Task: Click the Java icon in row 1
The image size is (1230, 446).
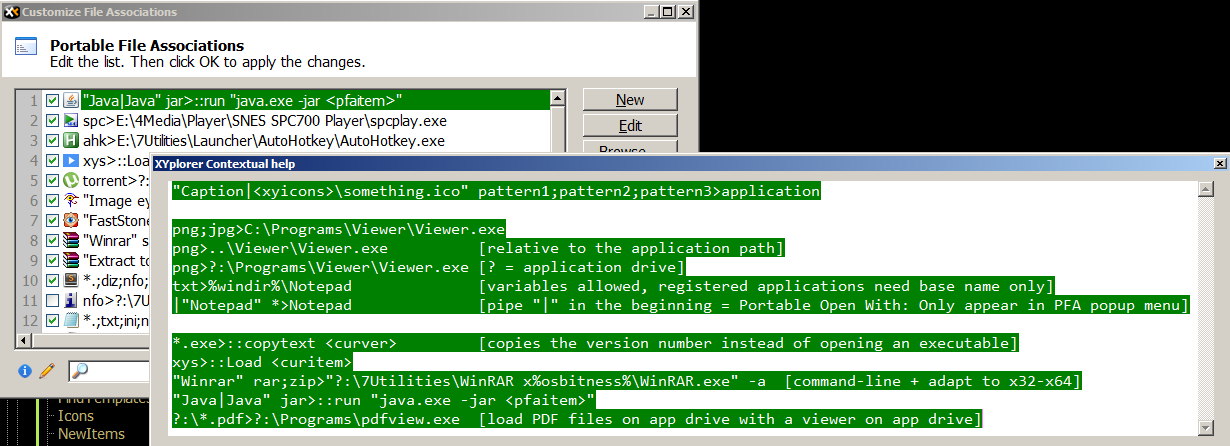Action: coord(71,100)
